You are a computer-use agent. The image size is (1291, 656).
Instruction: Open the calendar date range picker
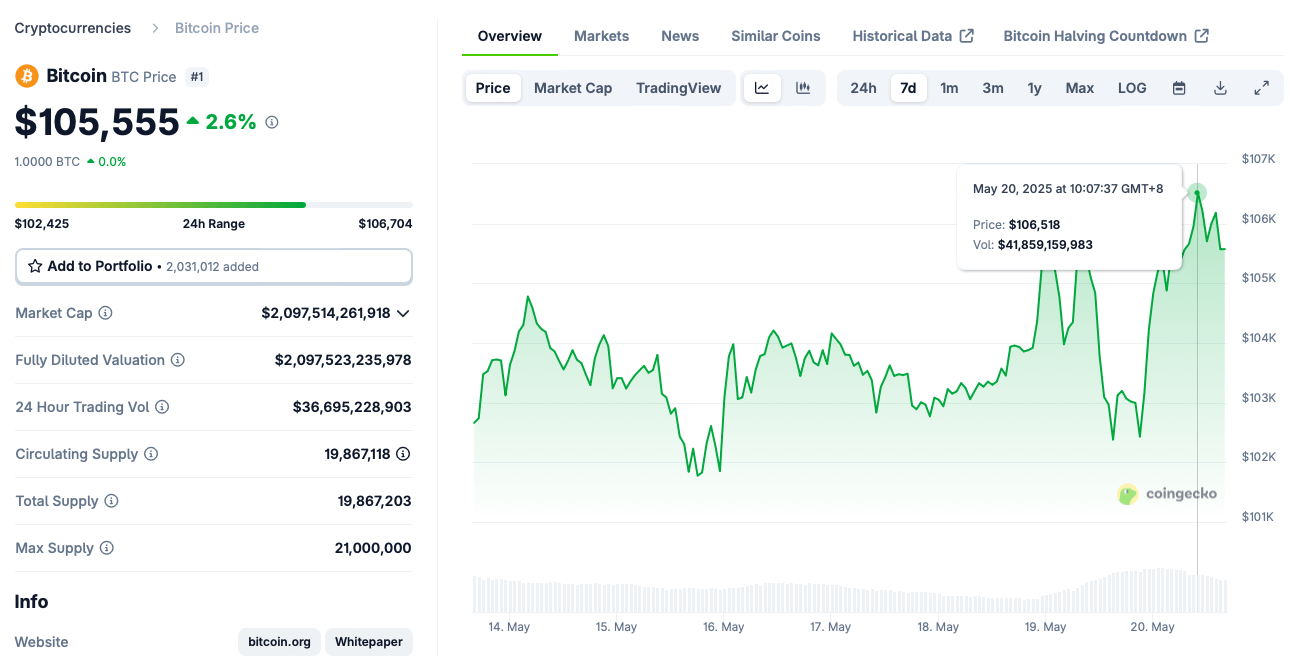pyautogui.click(x=1178, y=88)
